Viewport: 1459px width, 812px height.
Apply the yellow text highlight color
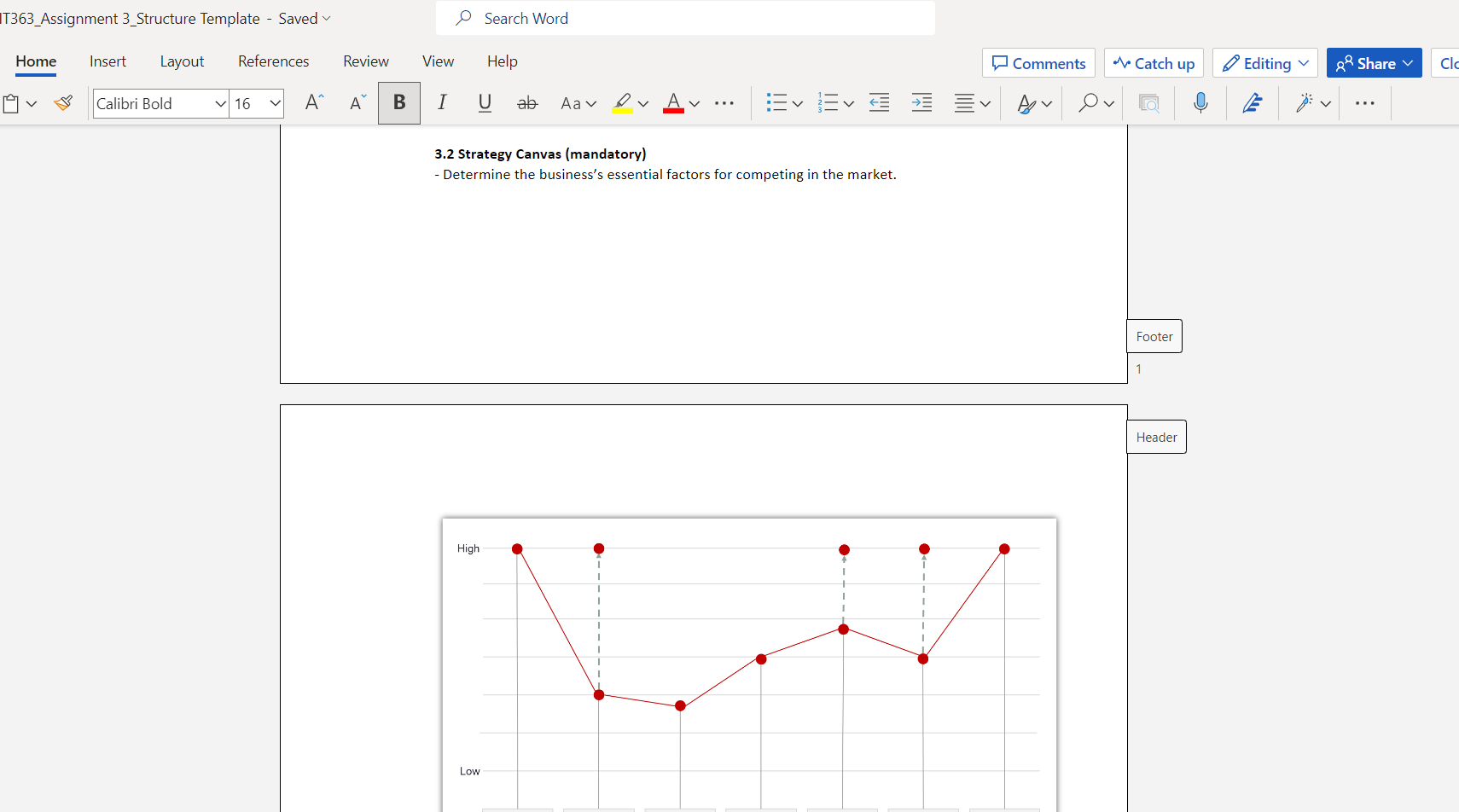[x=623, y=103]
